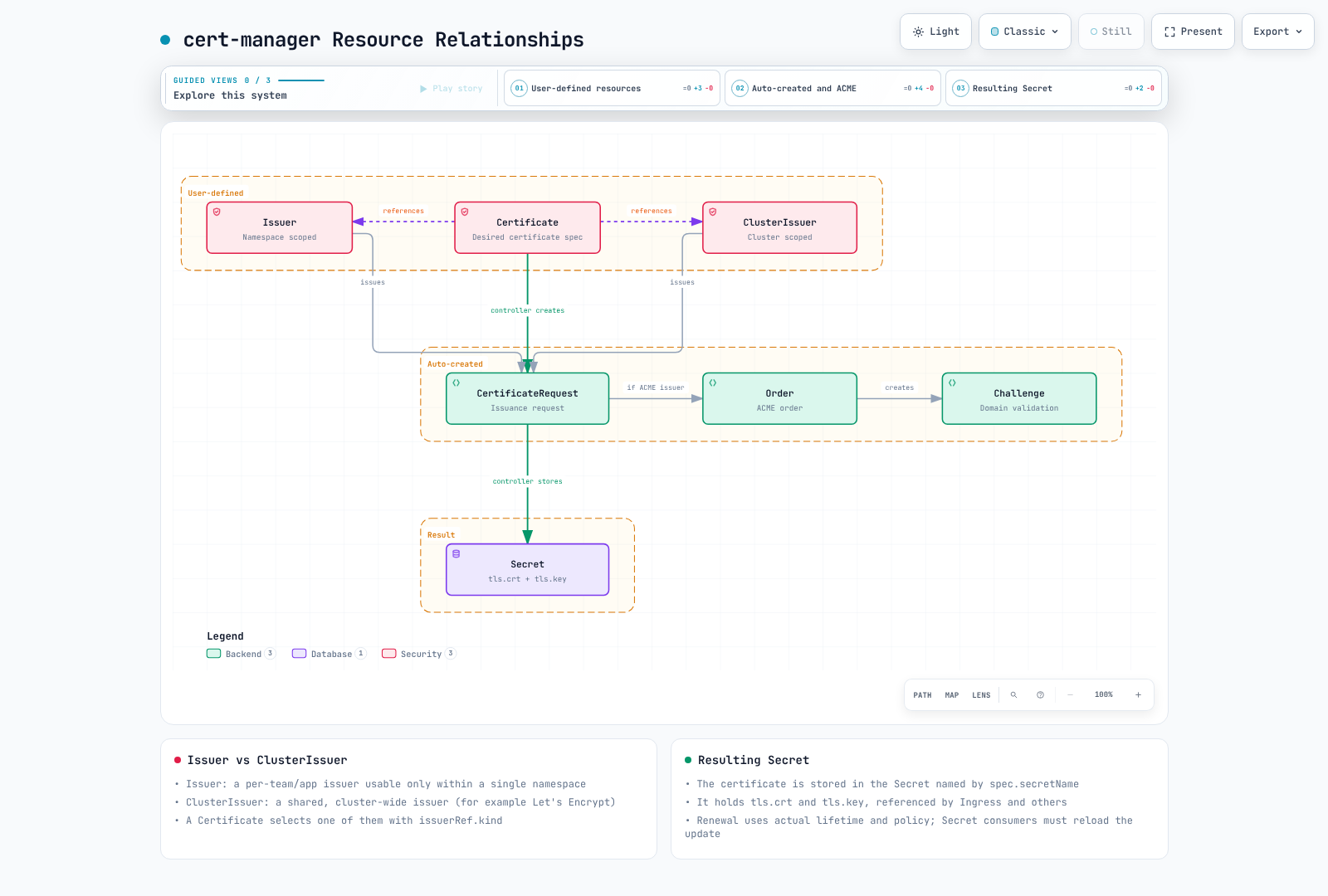
Task: Open guided view Auto-created and ACME
Action: (x=832, y=88)
